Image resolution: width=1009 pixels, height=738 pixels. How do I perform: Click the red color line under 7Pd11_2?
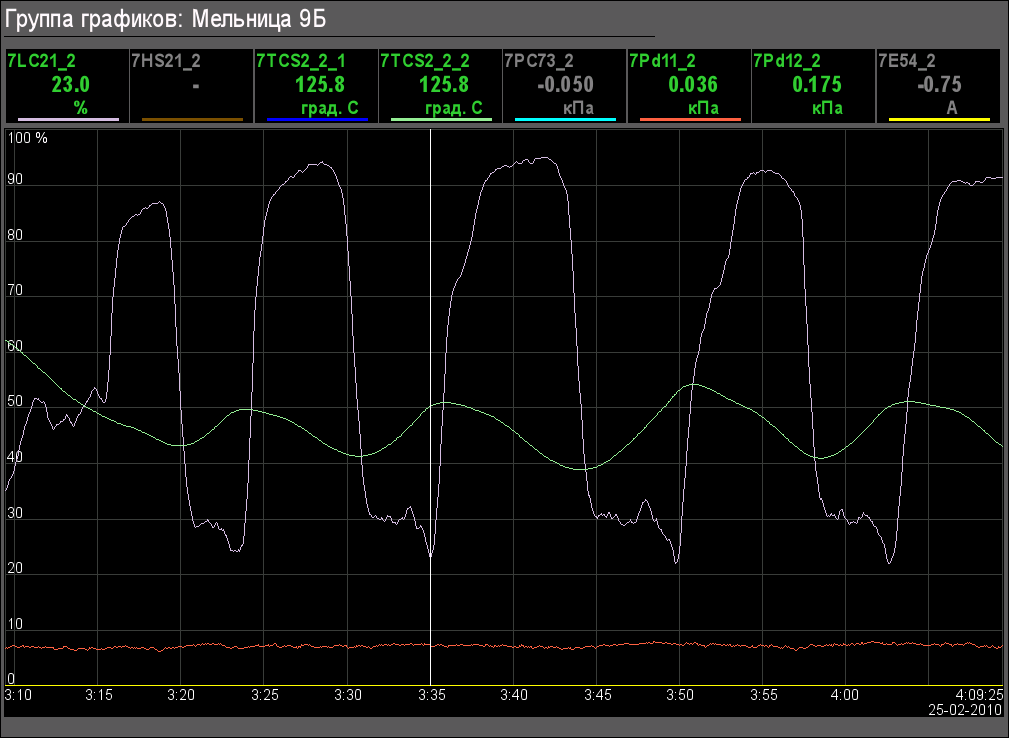(690, 119)
